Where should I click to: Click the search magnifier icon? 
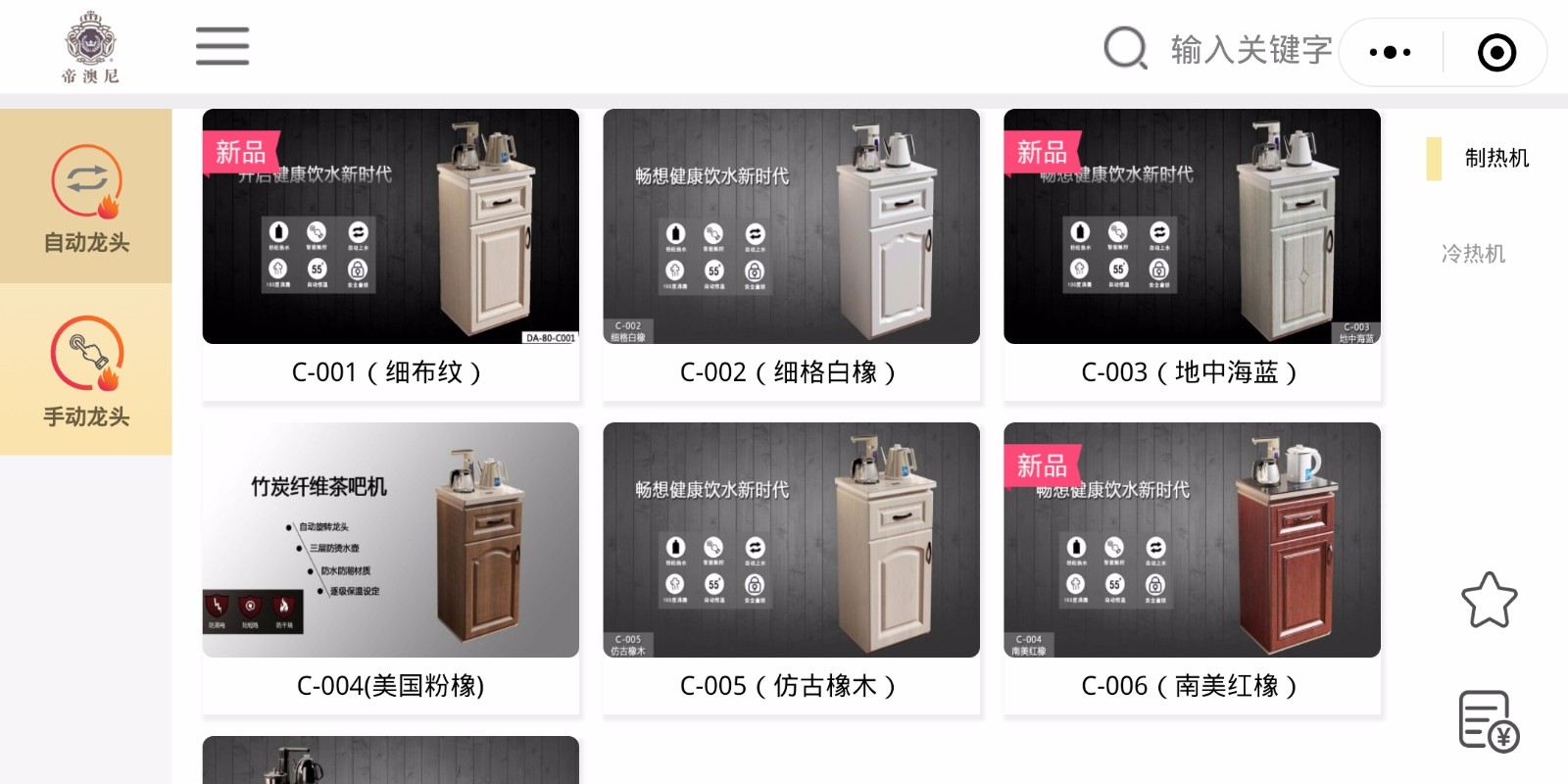[1125, 48]
